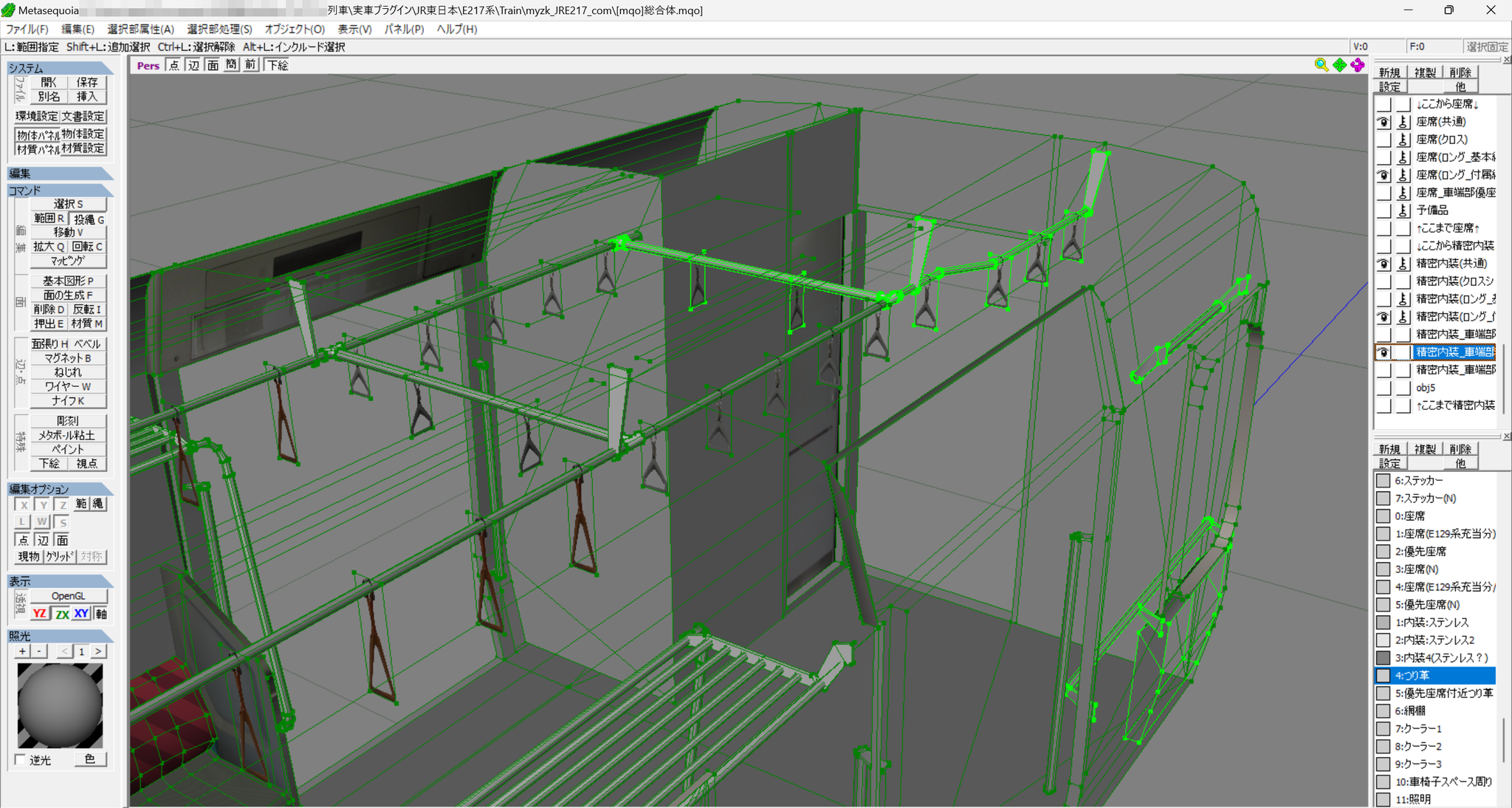The width and height of the screenshot is (1512, 808).
Task: Show the obj5 object visibility box
Action: tap(1384, 388)
